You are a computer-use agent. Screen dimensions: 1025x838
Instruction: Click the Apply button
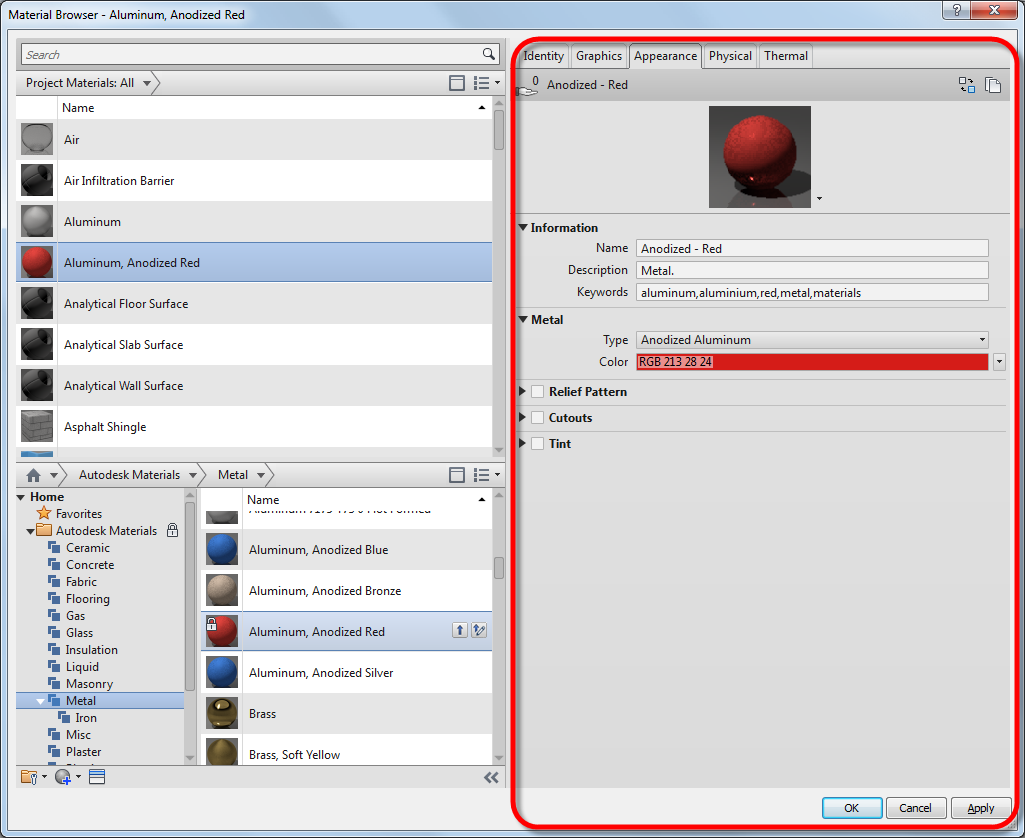(x=981, y=808)
